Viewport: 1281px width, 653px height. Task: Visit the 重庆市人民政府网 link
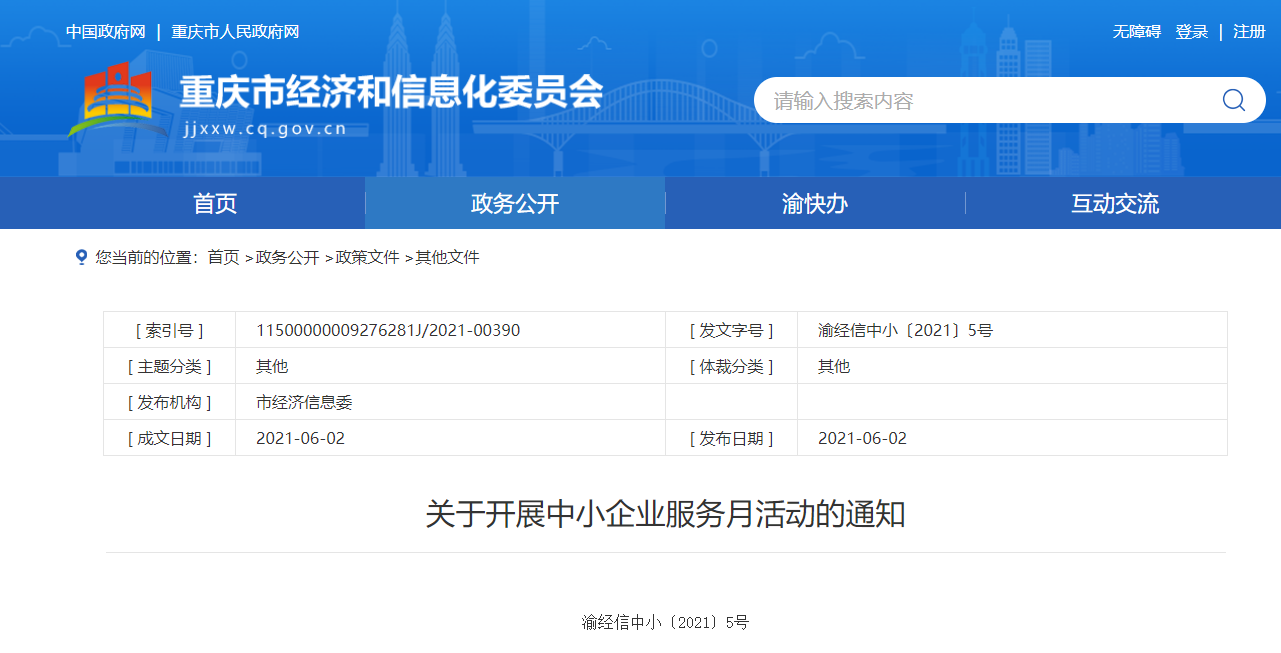click(235, 32)
